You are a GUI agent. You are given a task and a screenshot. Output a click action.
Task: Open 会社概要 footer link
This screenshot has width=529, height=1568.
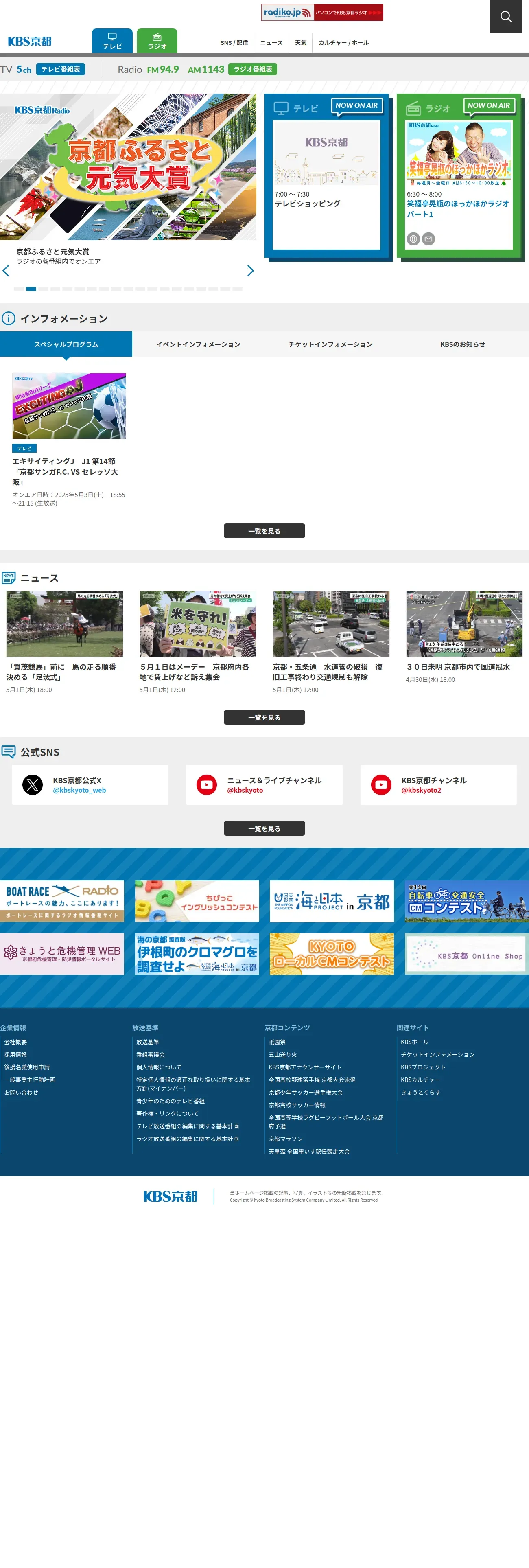tap(16, 1043)
